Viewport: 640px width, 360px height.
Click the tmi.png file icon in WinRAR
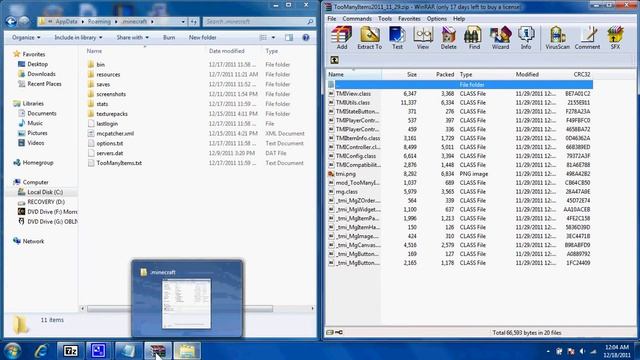(x=331, y=174)
